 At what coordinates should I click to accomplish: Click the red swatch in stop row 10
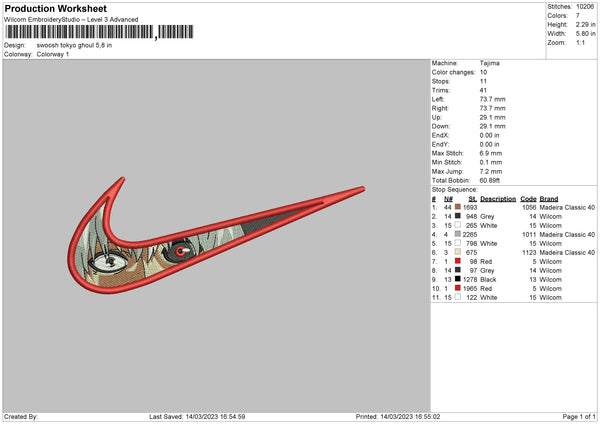[x=458, y=288]
